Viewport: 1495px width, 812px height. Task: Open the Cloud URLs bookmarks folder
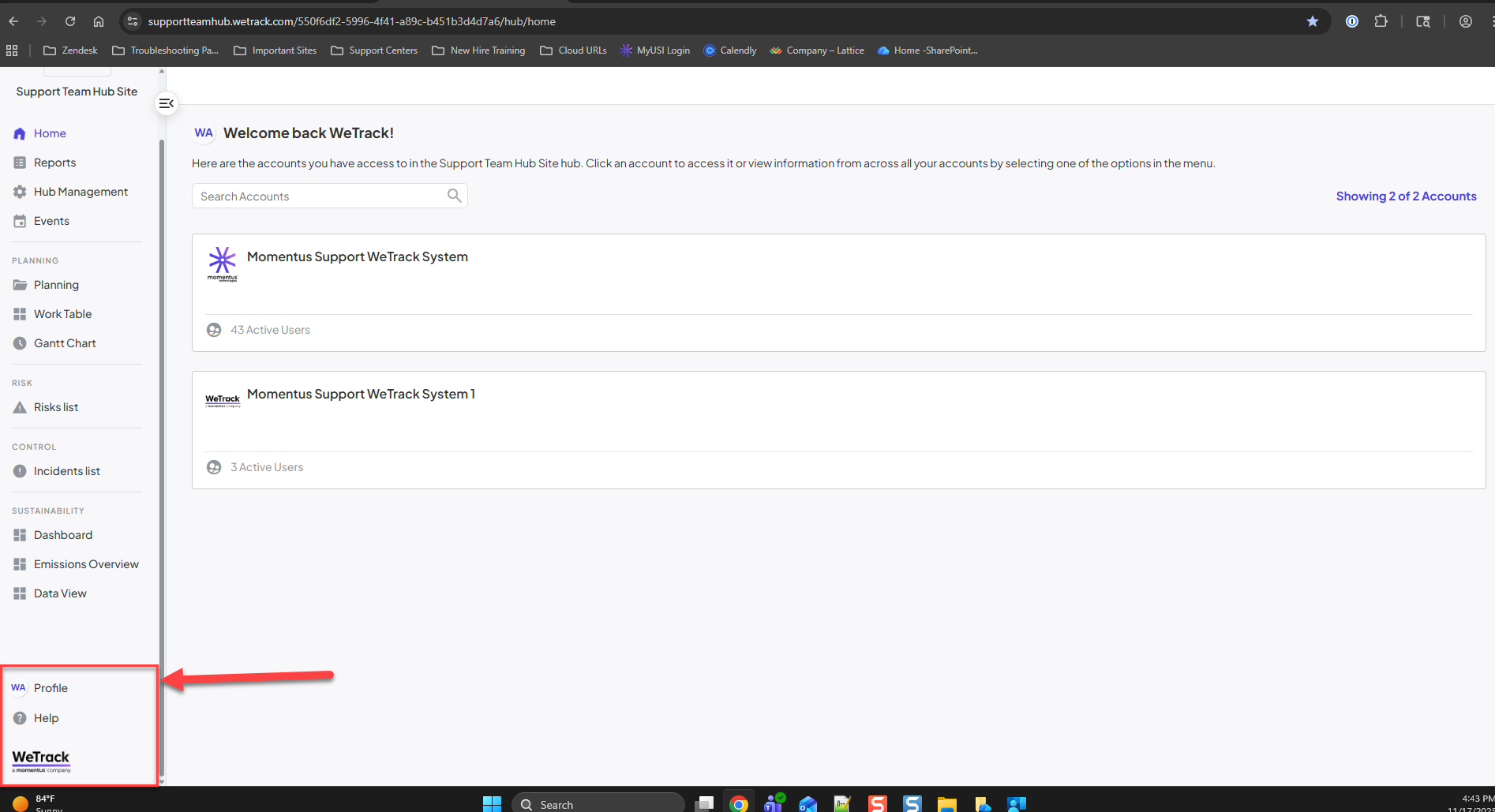573,51
